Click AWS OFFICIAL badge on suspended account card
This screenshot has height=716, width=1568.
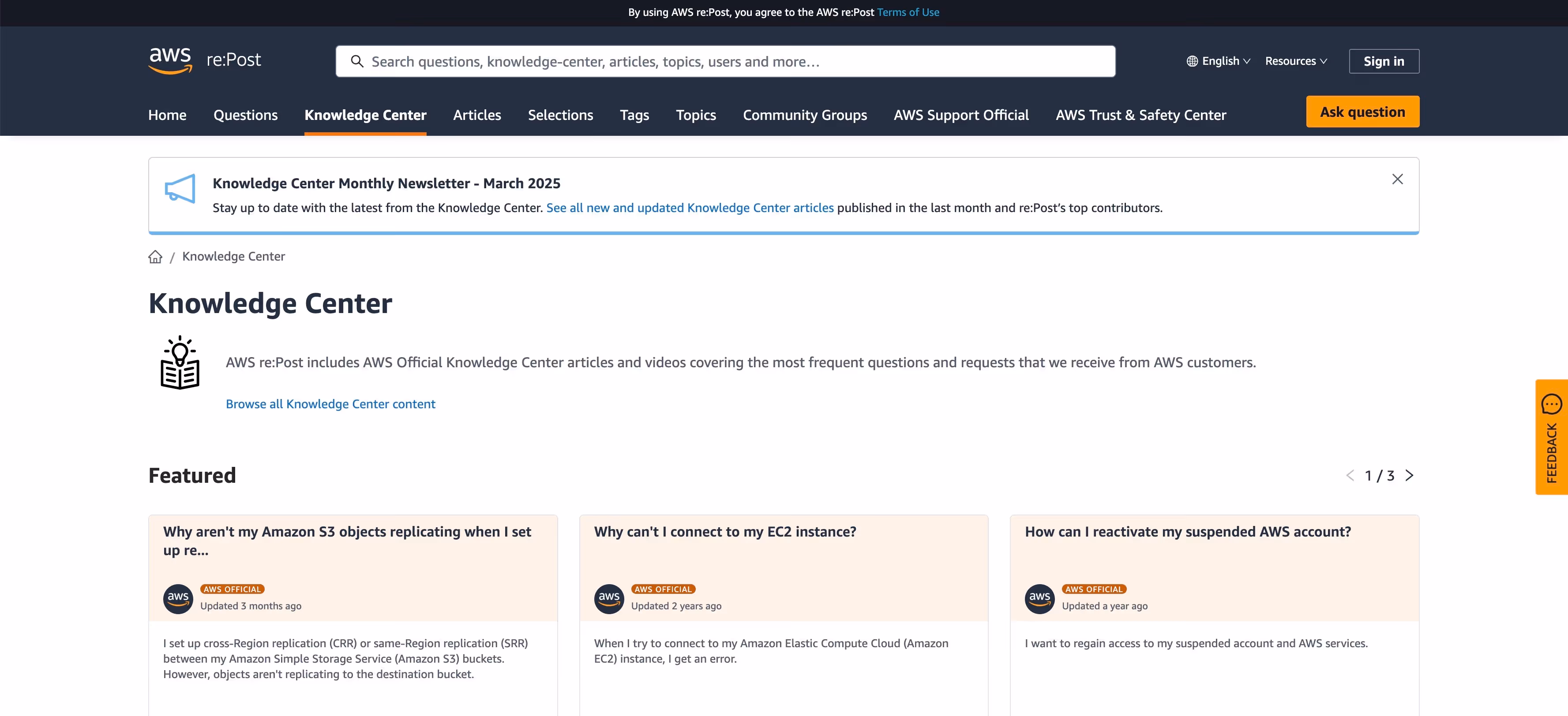[1094, 589]
